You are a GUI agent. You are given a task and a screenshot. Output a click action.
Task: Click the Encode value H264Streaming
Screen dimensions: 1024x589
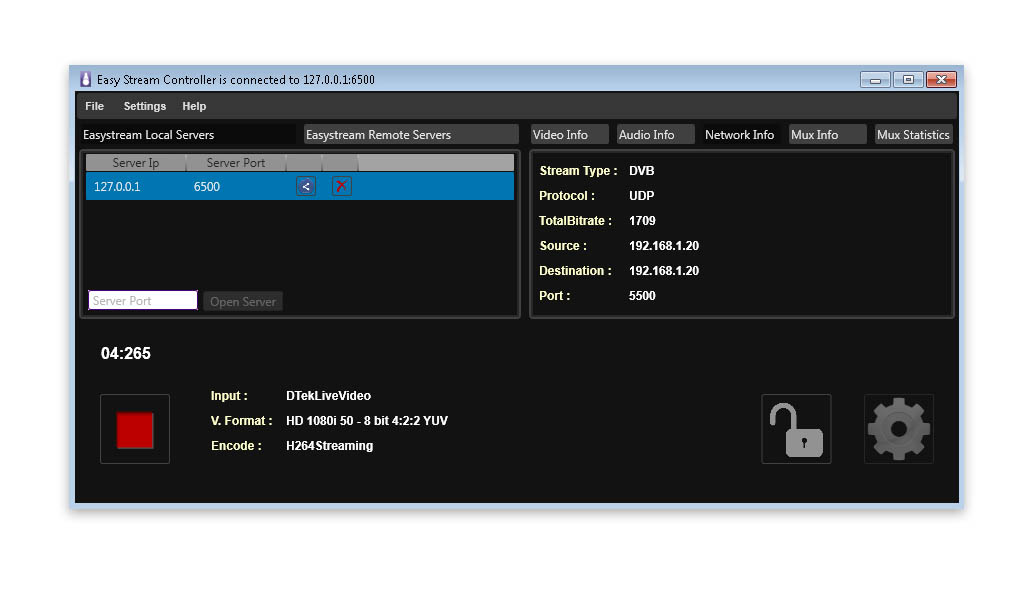click(x=330, y=446)
